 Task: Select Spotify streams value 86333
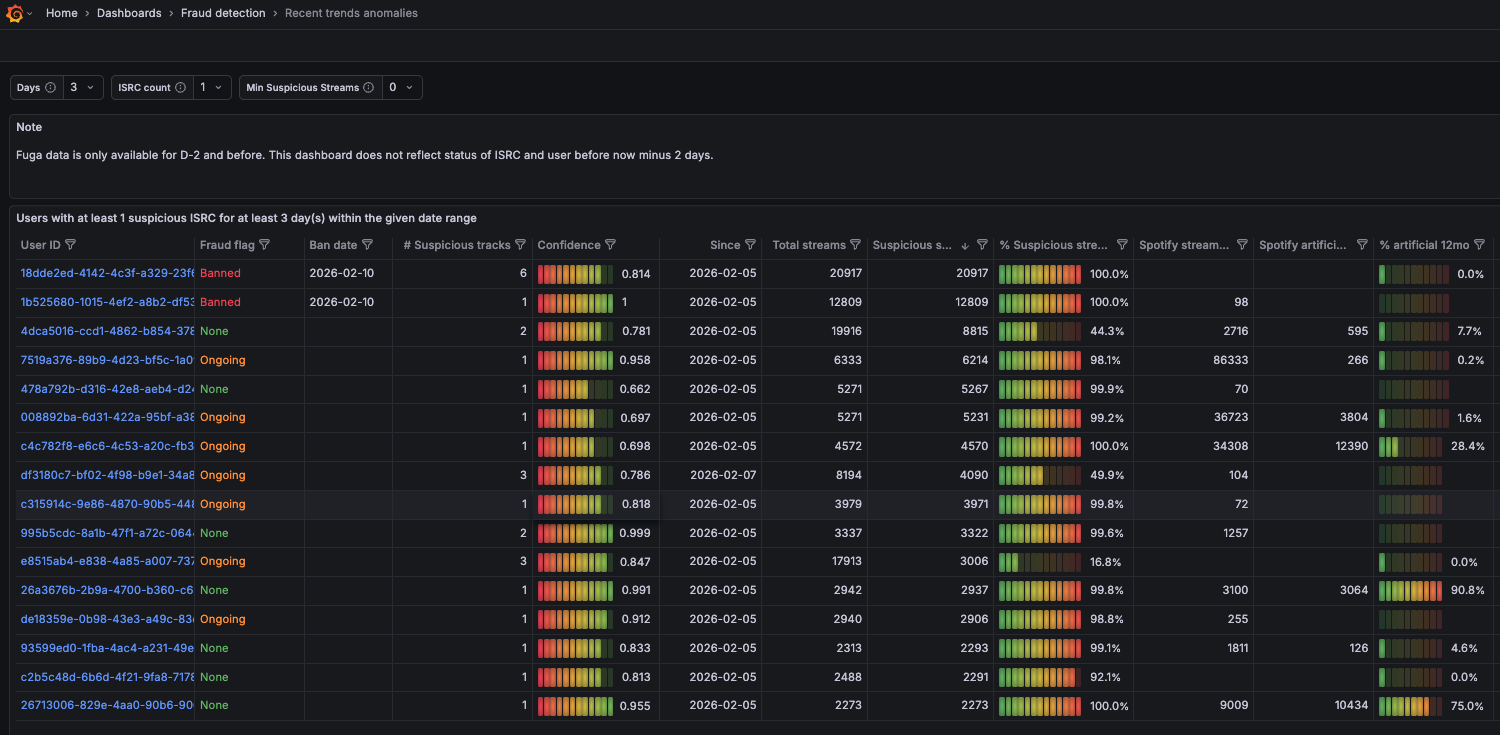point(1231,360)
